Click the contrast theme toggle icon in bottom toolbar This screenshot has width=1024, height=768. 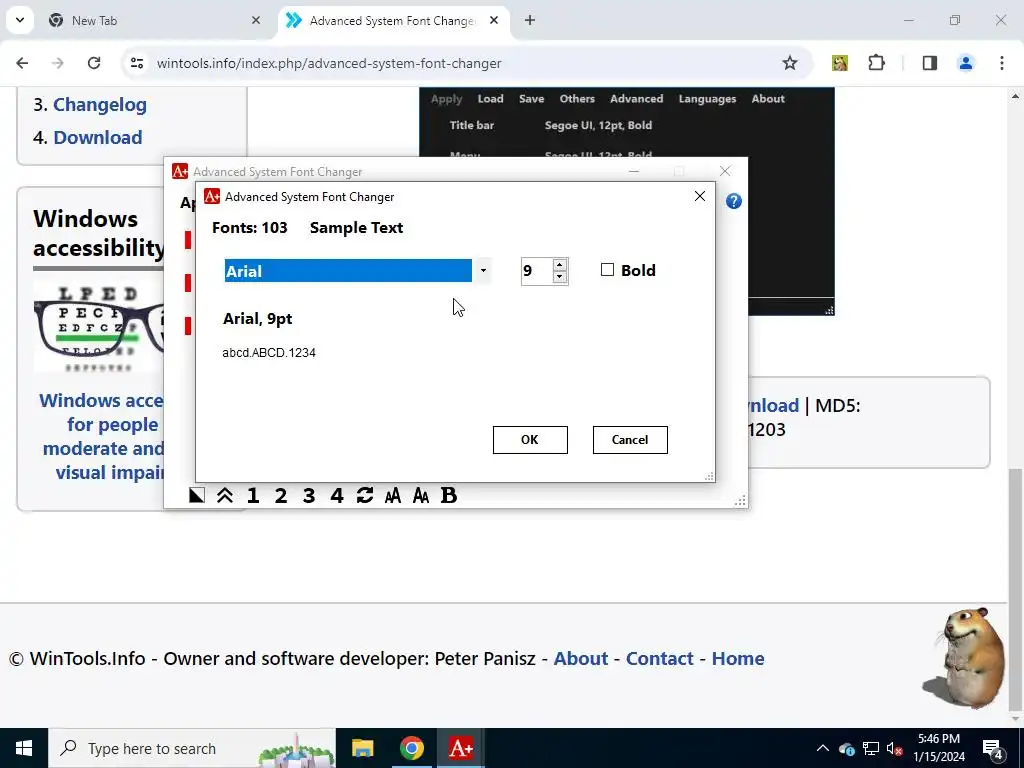pos(197,496)
